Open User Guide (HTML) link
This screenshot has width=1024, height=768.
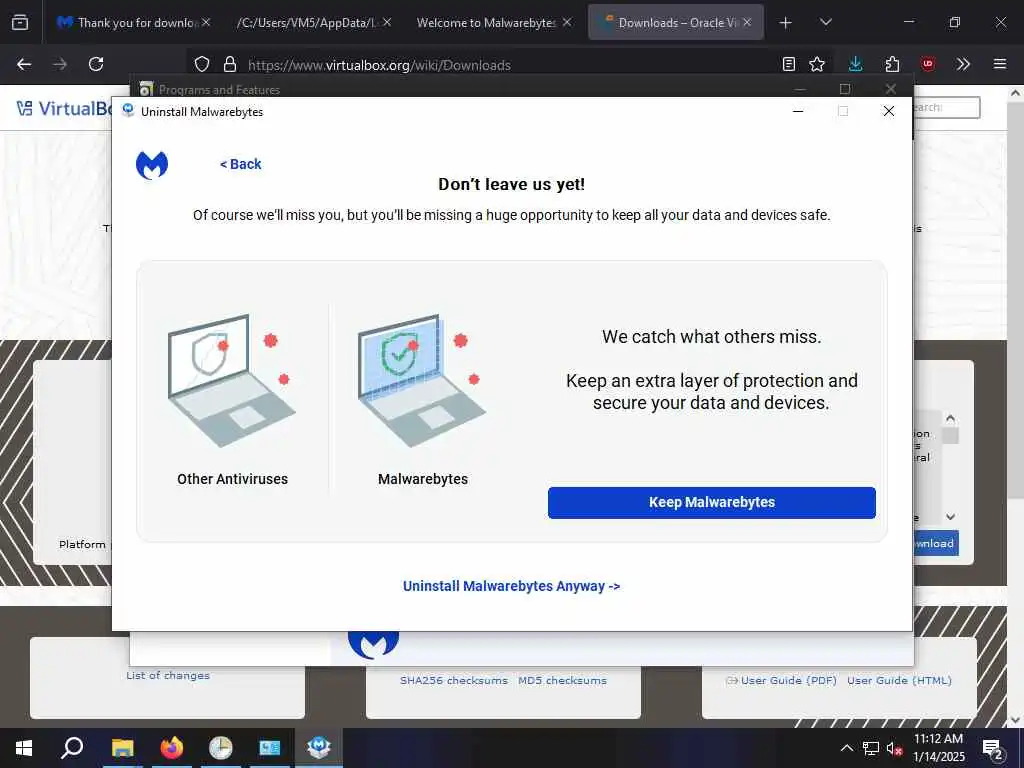899,680
